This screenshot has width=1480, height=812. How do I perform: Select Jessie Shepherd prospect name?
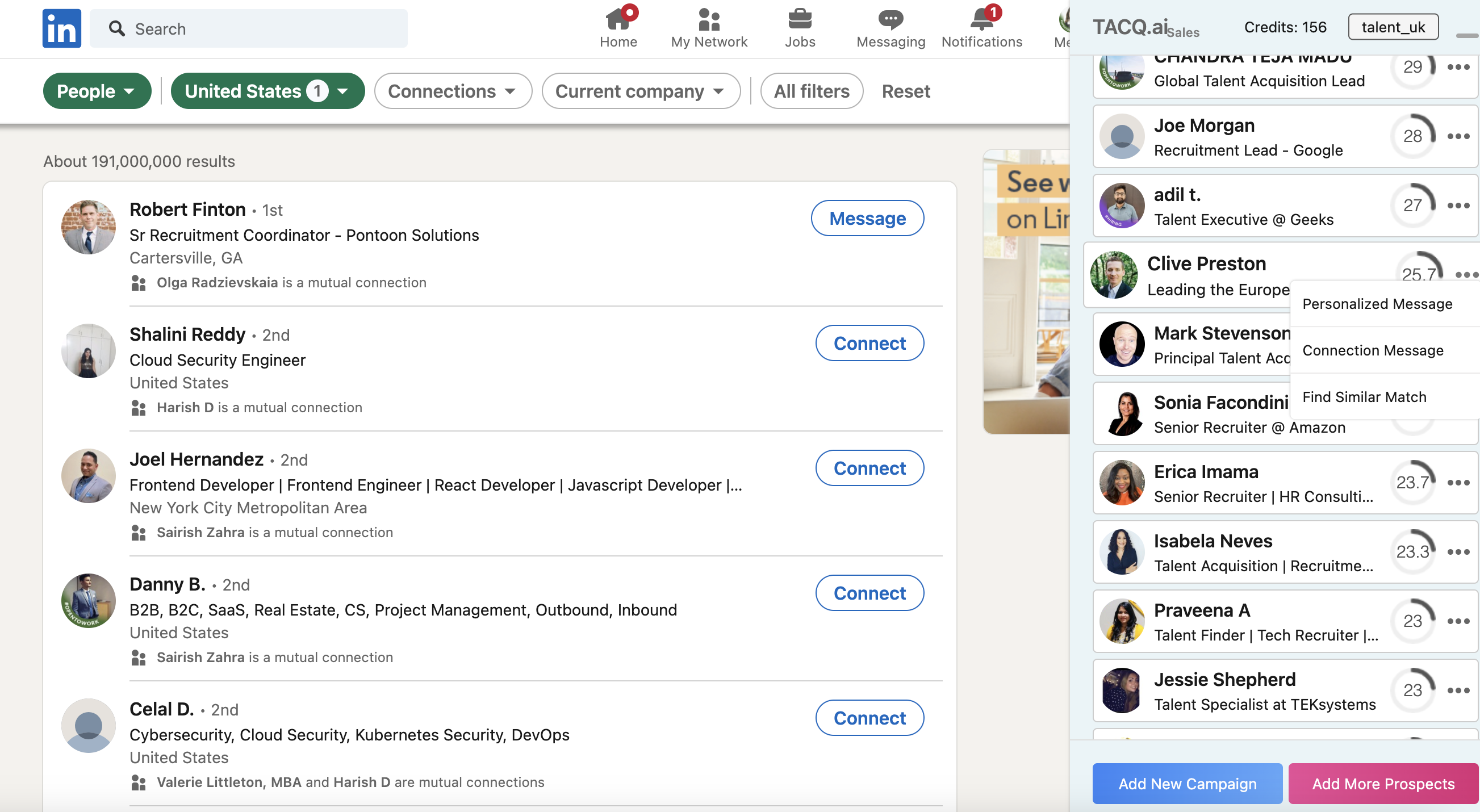pyautogui.click(x=1225, y=679)
